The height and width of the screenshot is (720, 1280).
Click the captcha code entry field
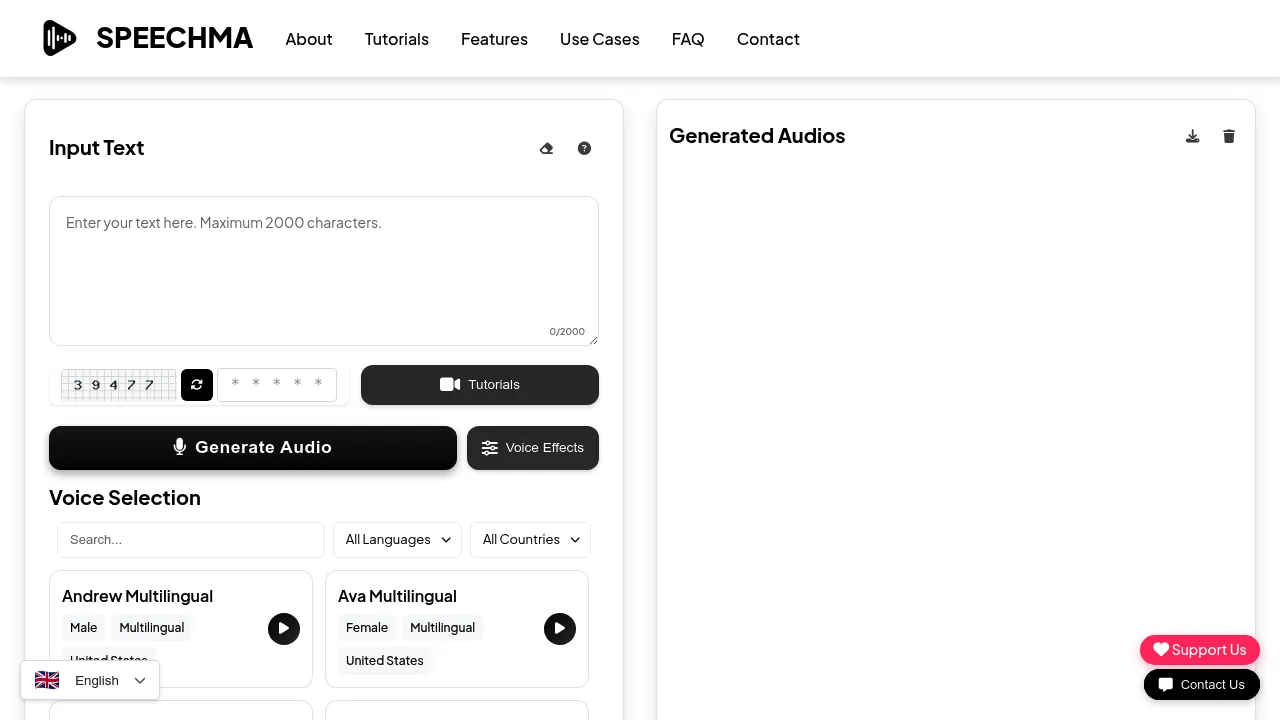(x=277, y=385)
